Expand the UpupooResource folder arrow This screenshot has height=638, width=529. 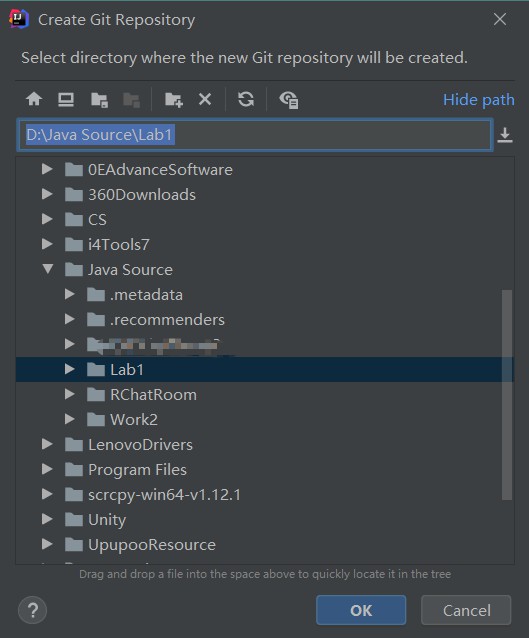(x=47, y=544)
